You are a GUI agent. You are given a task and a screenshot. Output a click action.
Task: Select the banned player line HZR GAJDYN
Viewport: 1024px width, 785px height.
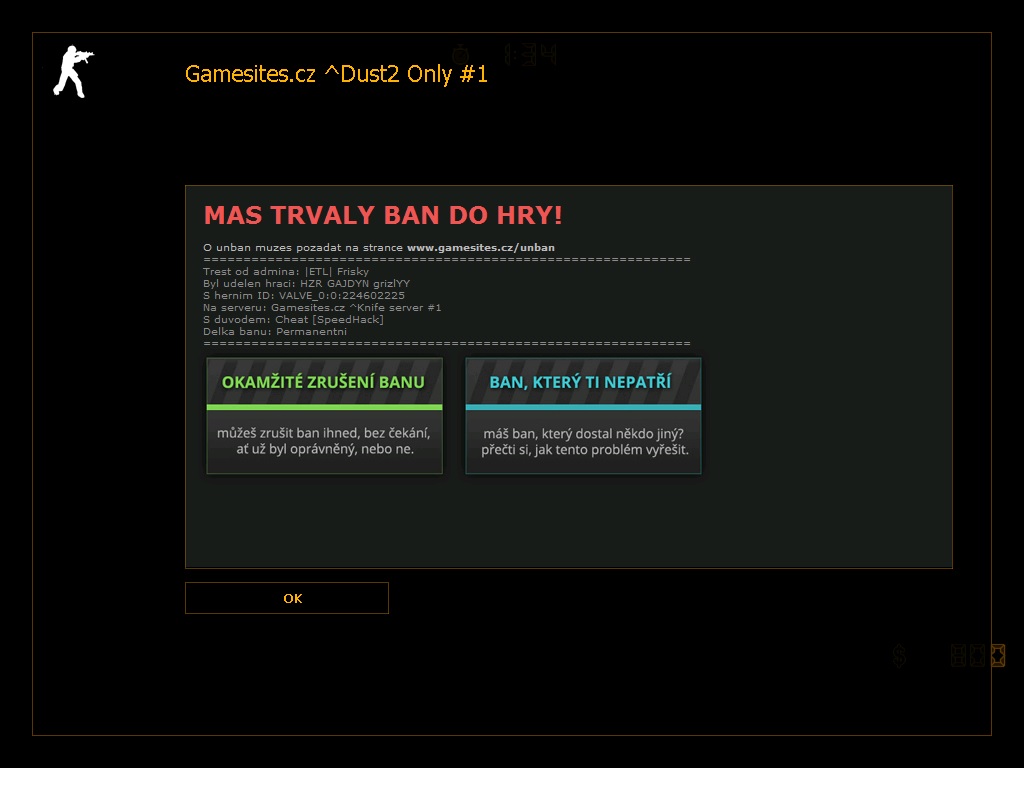(x=306, y=283)
